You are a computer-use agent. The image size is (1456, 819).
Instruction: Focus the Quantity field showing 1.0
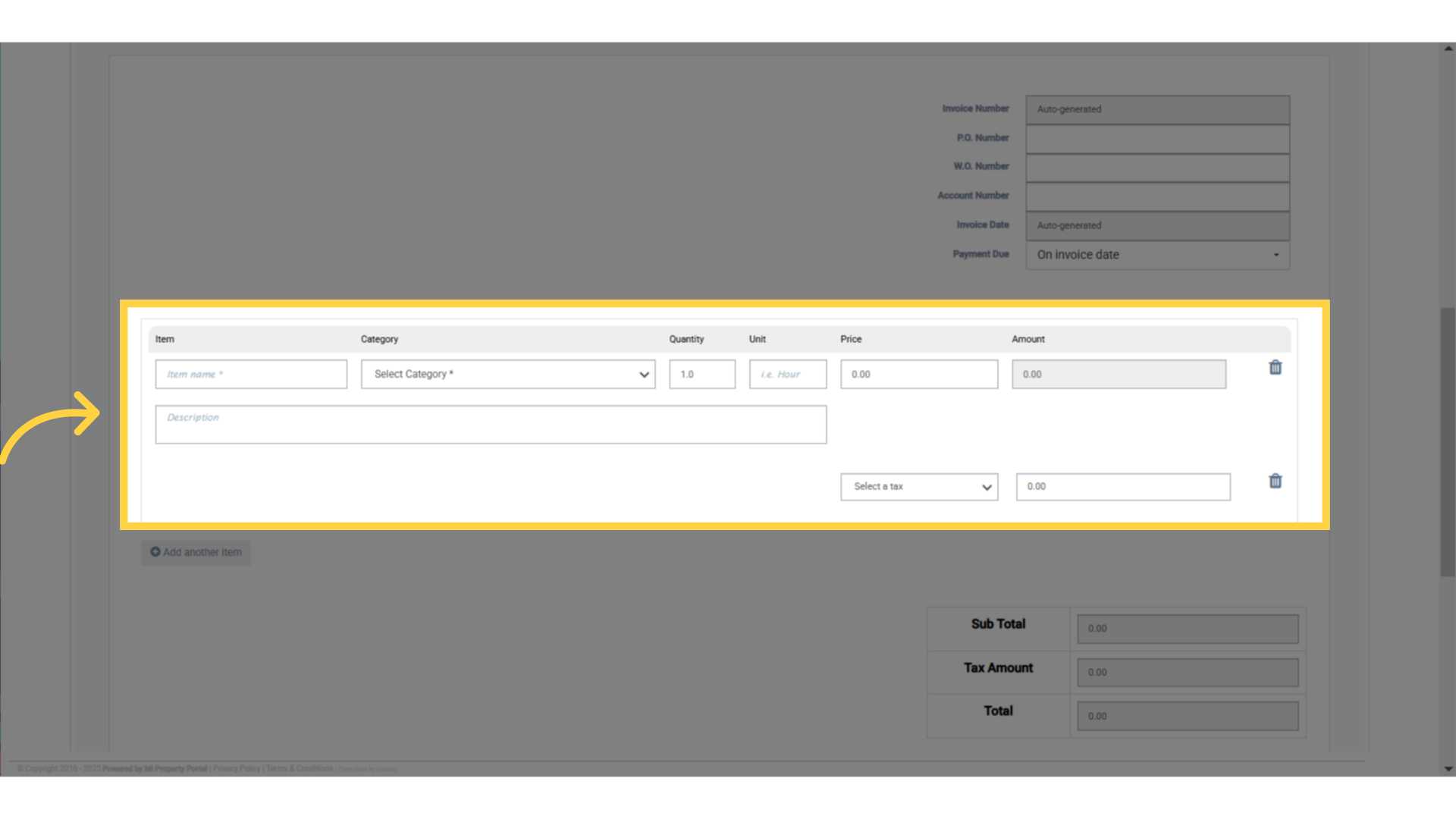click(701, 375)
